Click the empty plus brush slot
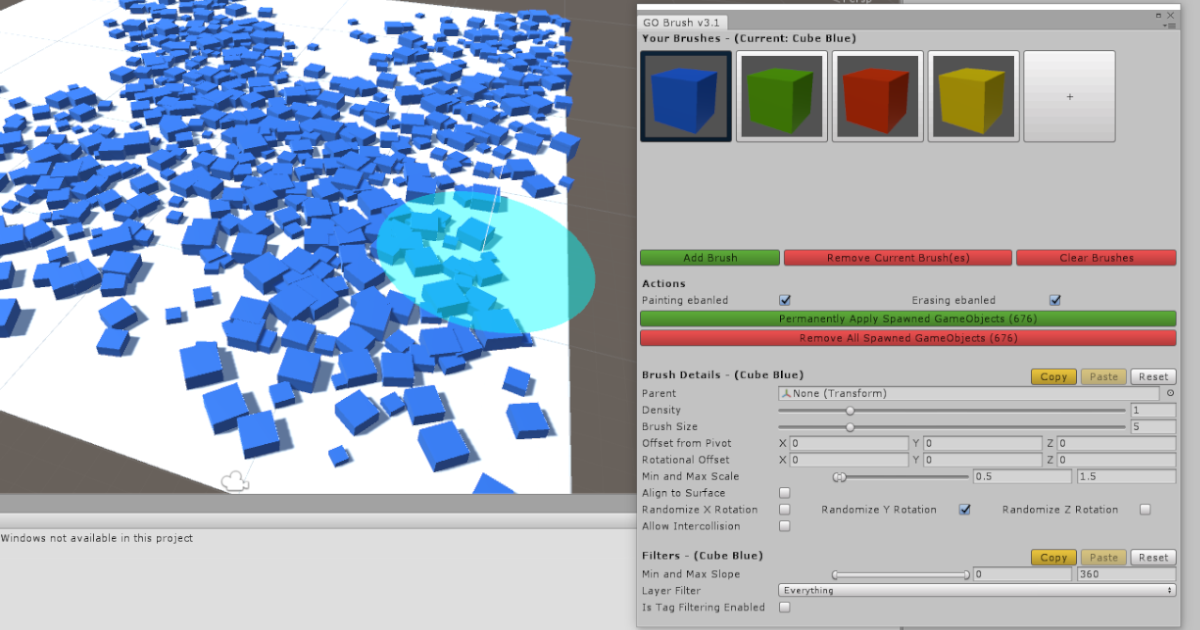 pos(1069,95)
